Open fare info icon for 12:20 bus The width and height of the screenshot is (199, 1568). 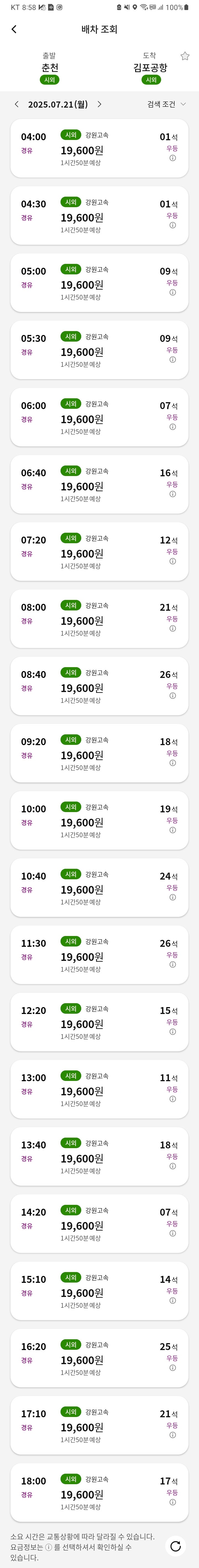click(173, 1032)
